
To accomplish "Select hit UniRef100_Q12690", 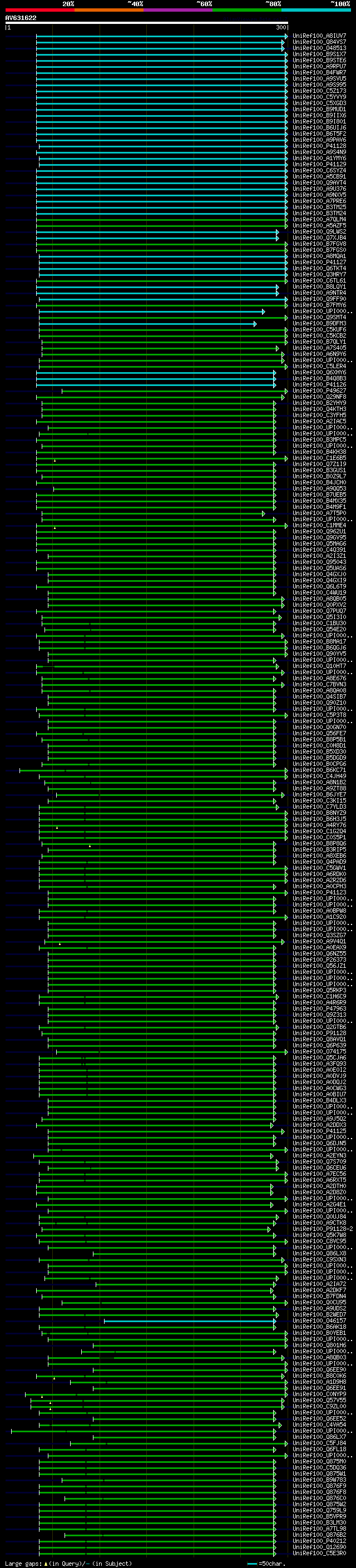I will pos(319,1547).
